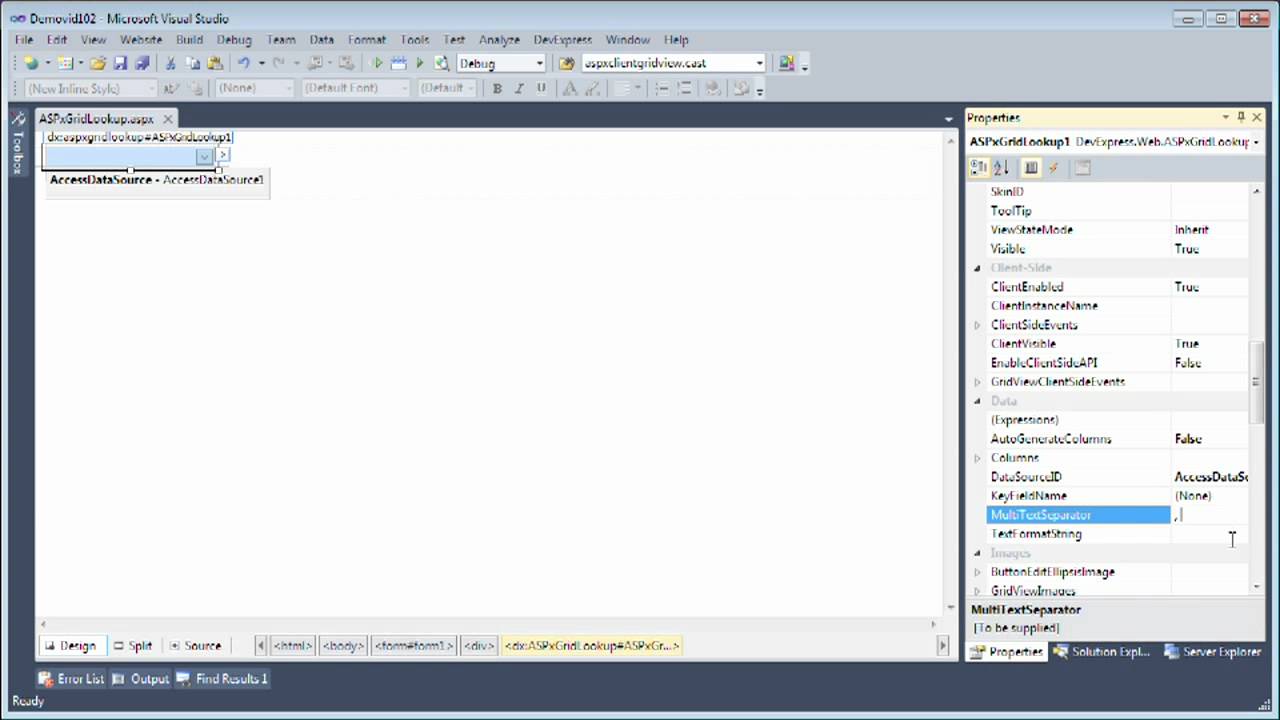Click the Properties page icon

pos(1031,168)
